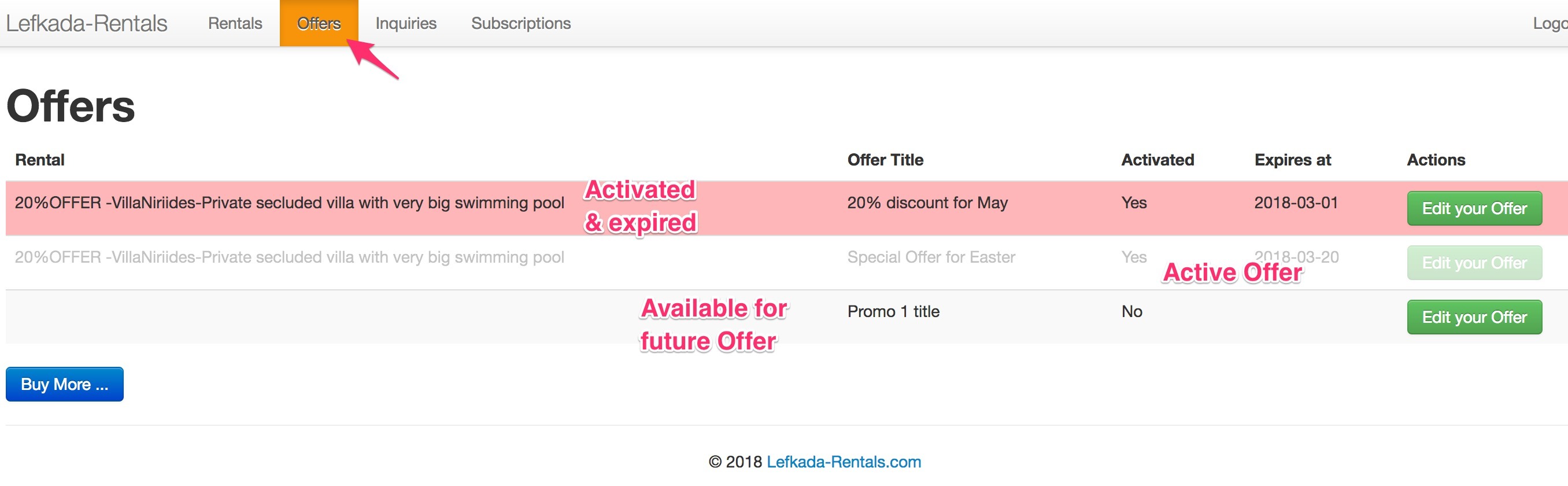Open the Subscriptions menu item
This screenshot has height=486, width=1568.
[x=521, y=23]
